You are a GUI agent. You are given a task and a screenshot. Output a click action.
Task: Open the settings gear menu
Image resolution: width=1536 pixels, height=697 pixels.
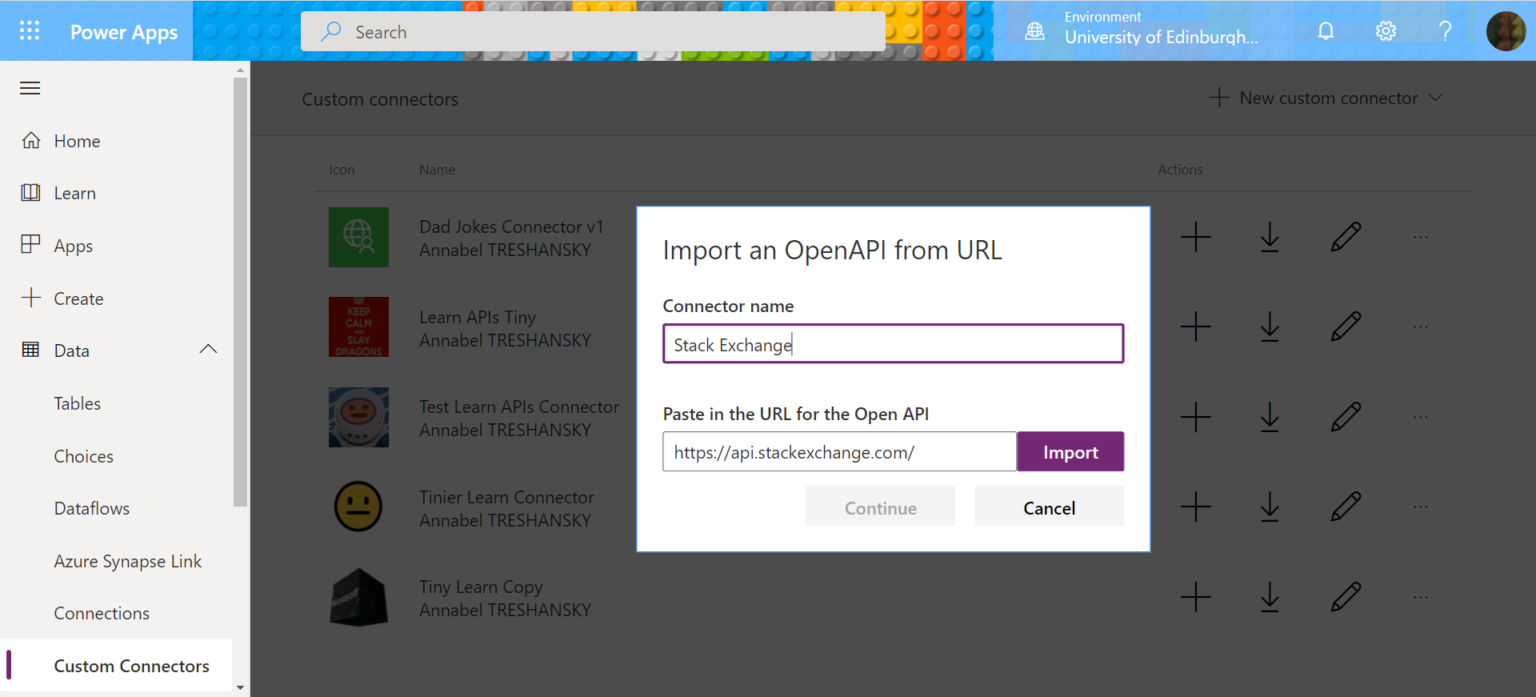point(1385,30)
